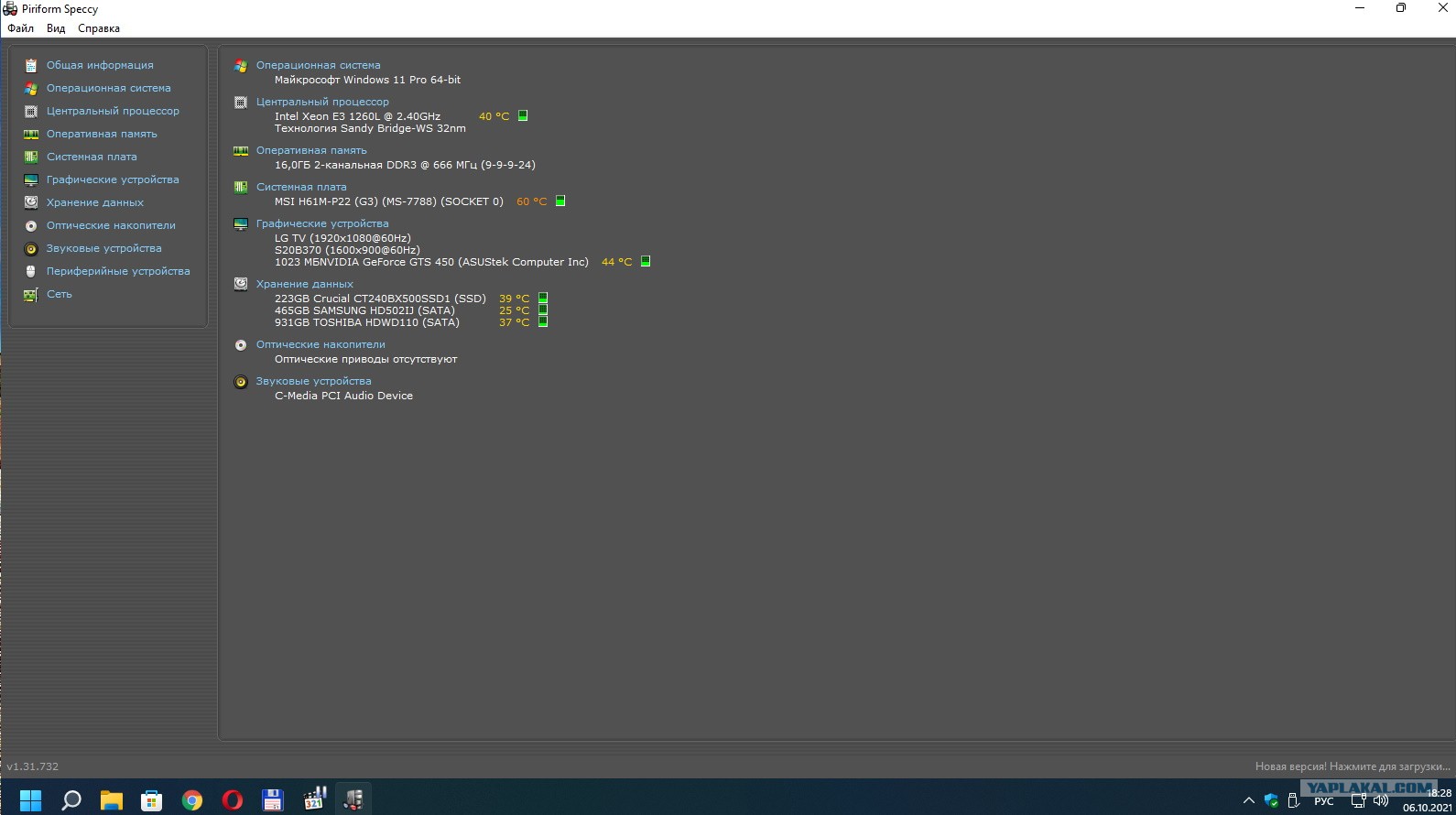Click the Хранение данных heading link in summary
This screenshot has width=1456, height=815.
305,284
